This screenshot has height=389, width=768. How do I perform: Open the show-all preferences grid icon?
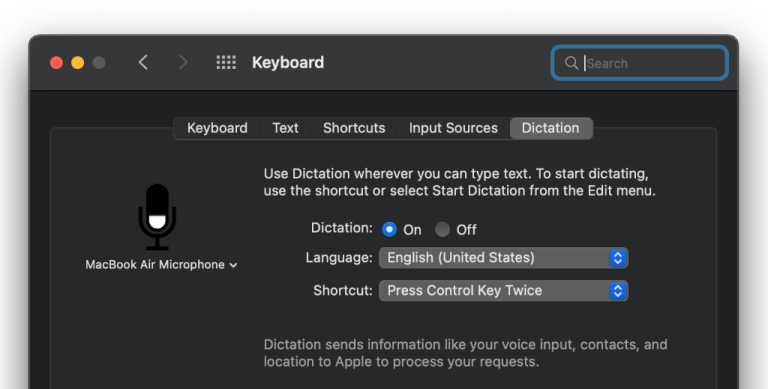[226, 62]
